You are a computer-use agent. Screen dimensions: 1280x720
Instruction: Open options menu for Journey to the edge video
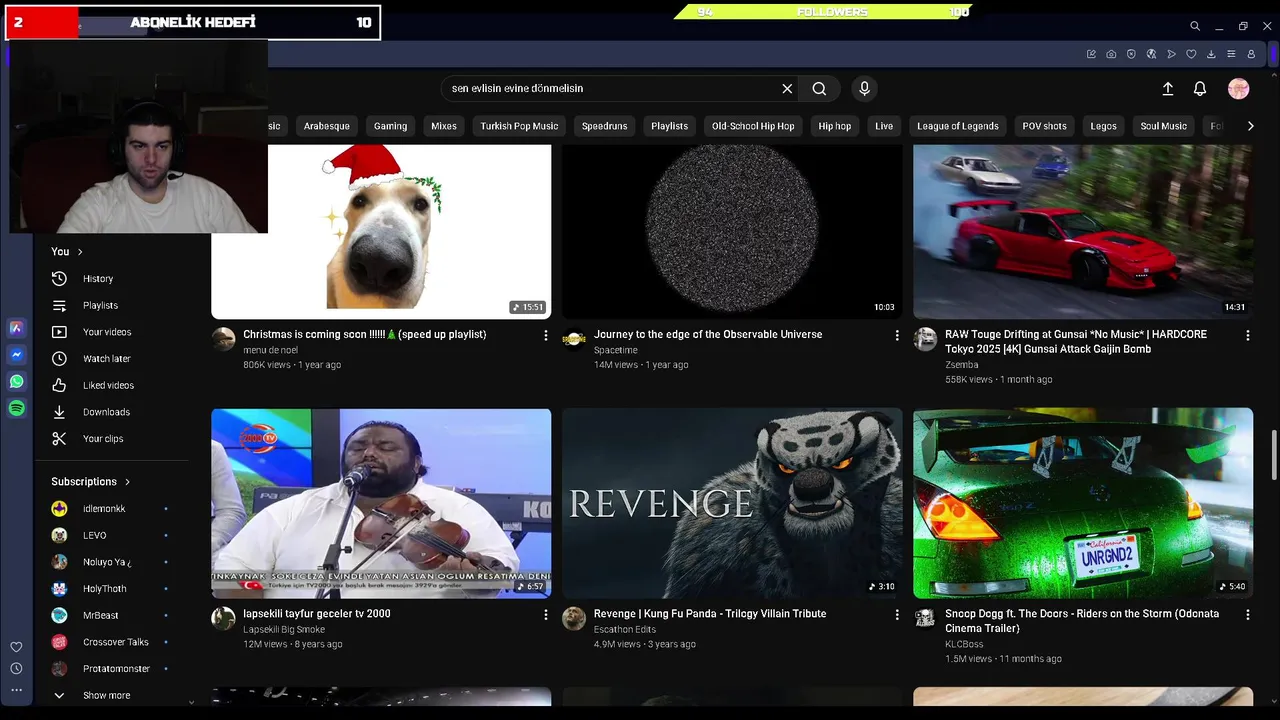tap(897, 335)
